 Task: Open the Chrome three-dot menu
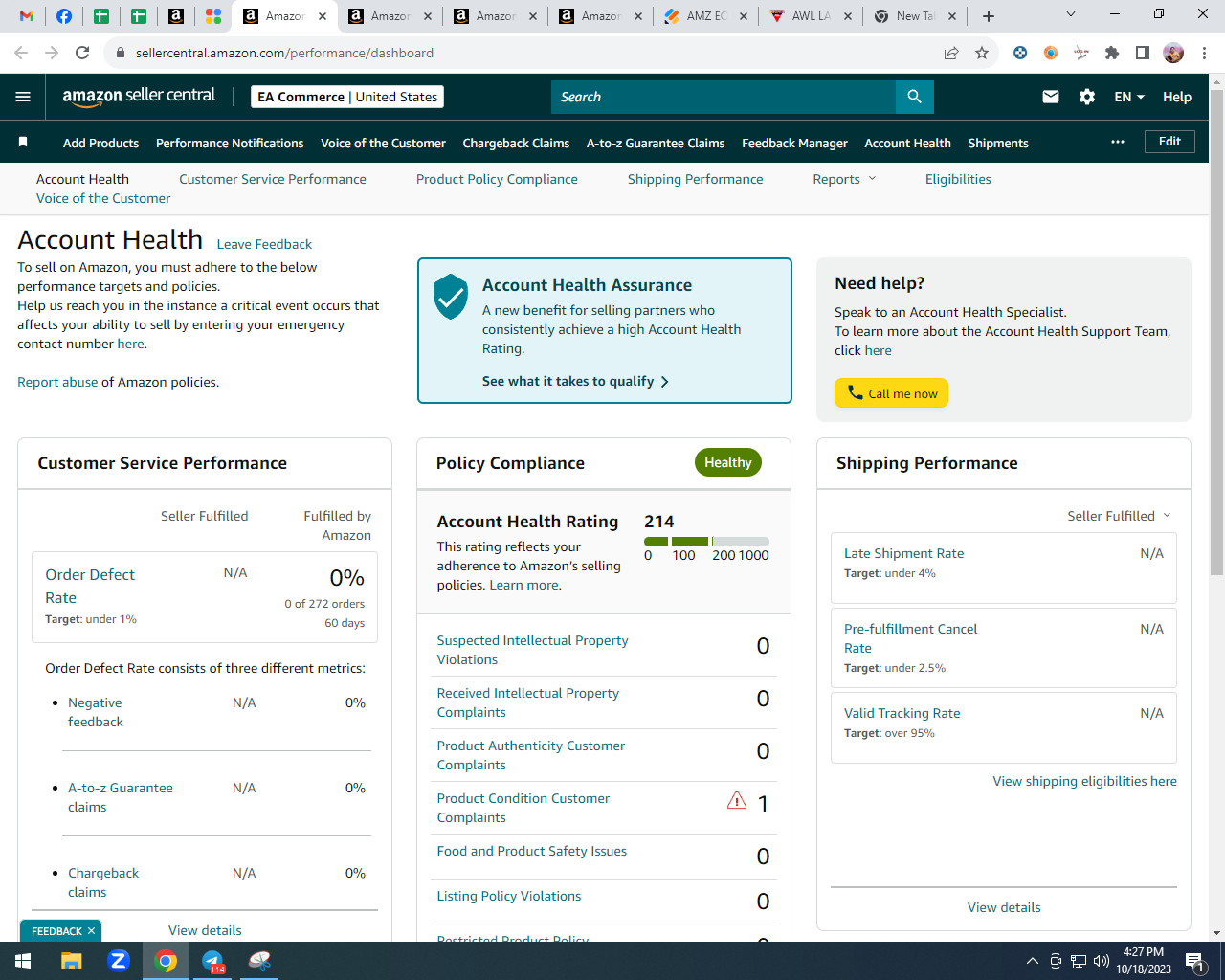coord(1205,53)
